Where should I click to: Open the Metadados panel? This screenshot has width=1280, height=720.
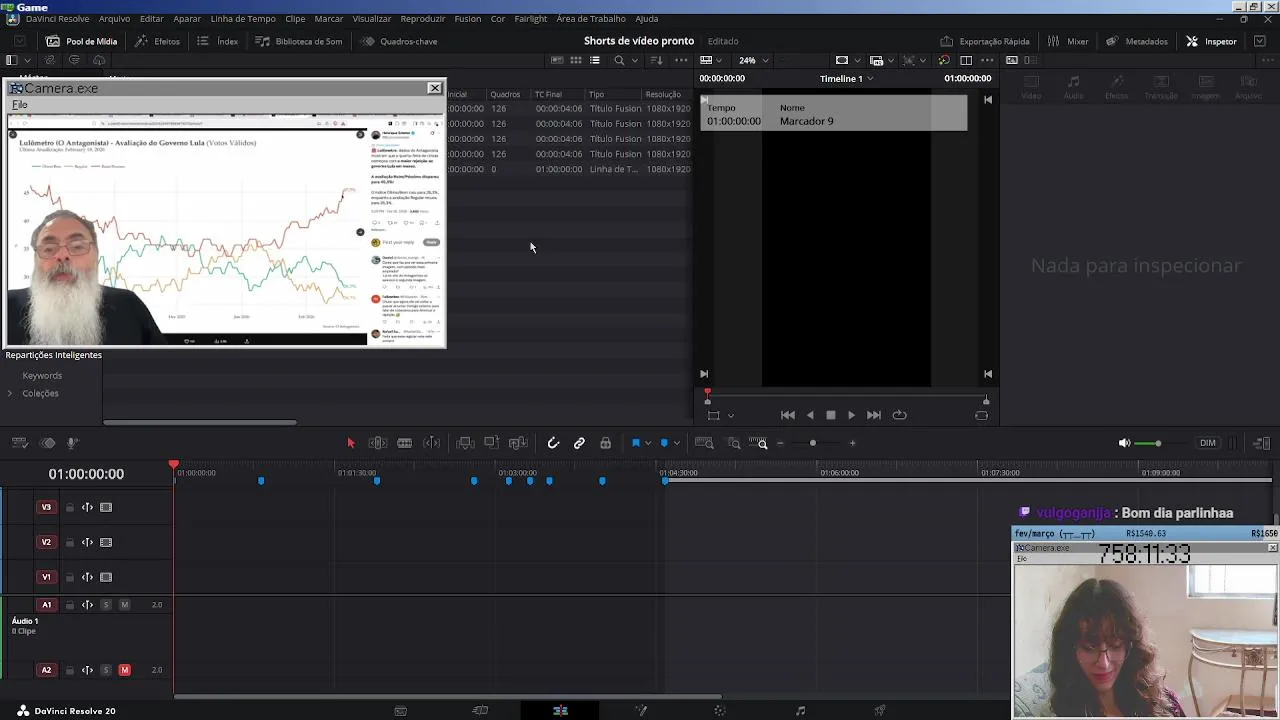pos(1137,41)
